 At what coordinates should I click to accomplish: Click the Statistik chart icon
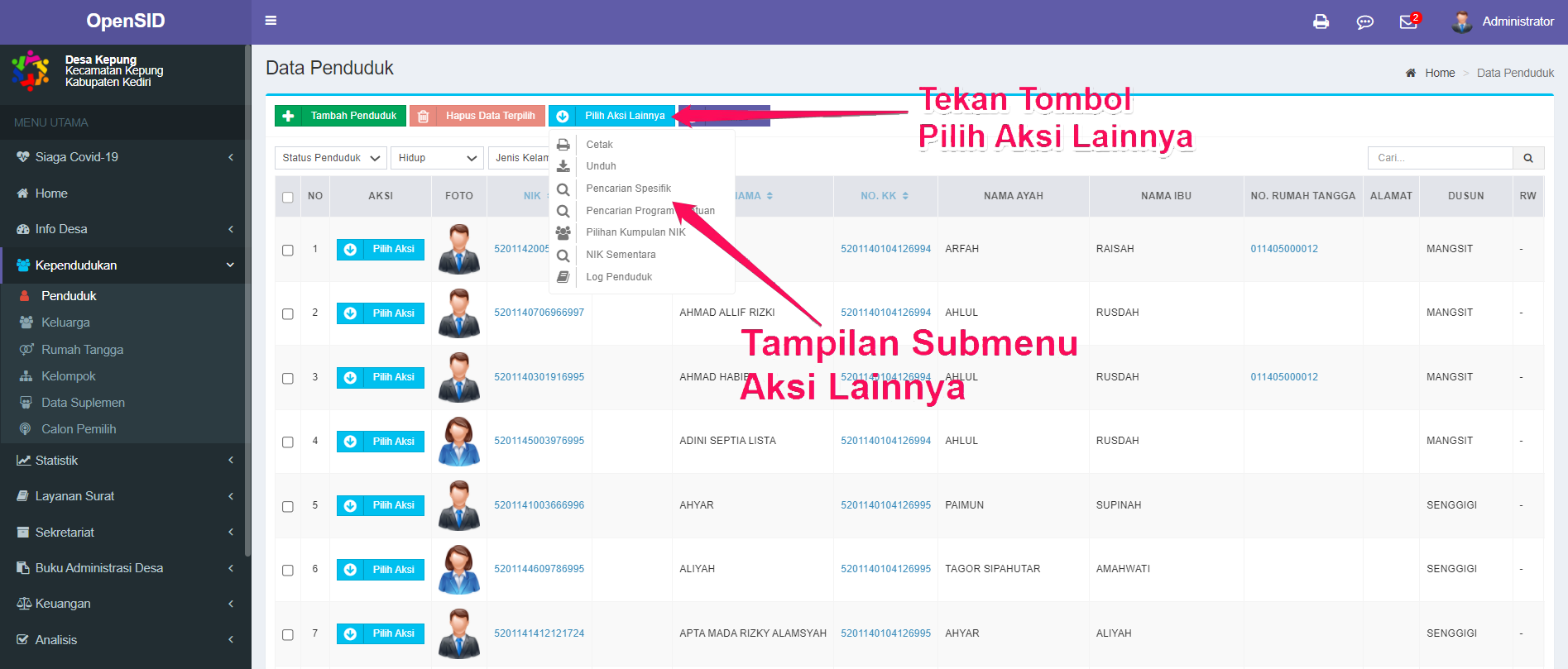(23, 461)
